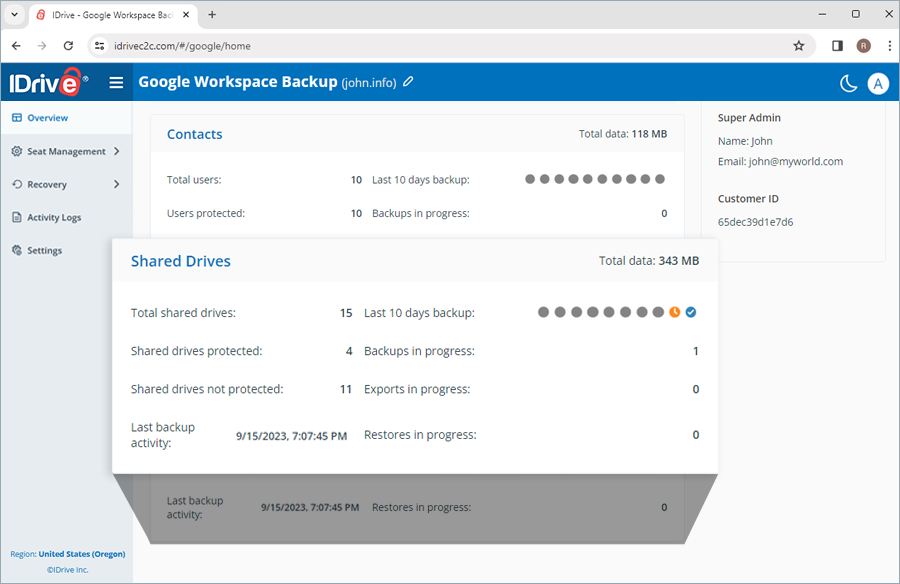Select Overview in the sidebar
Screen dimensions: 900x584
coord(47,118)
